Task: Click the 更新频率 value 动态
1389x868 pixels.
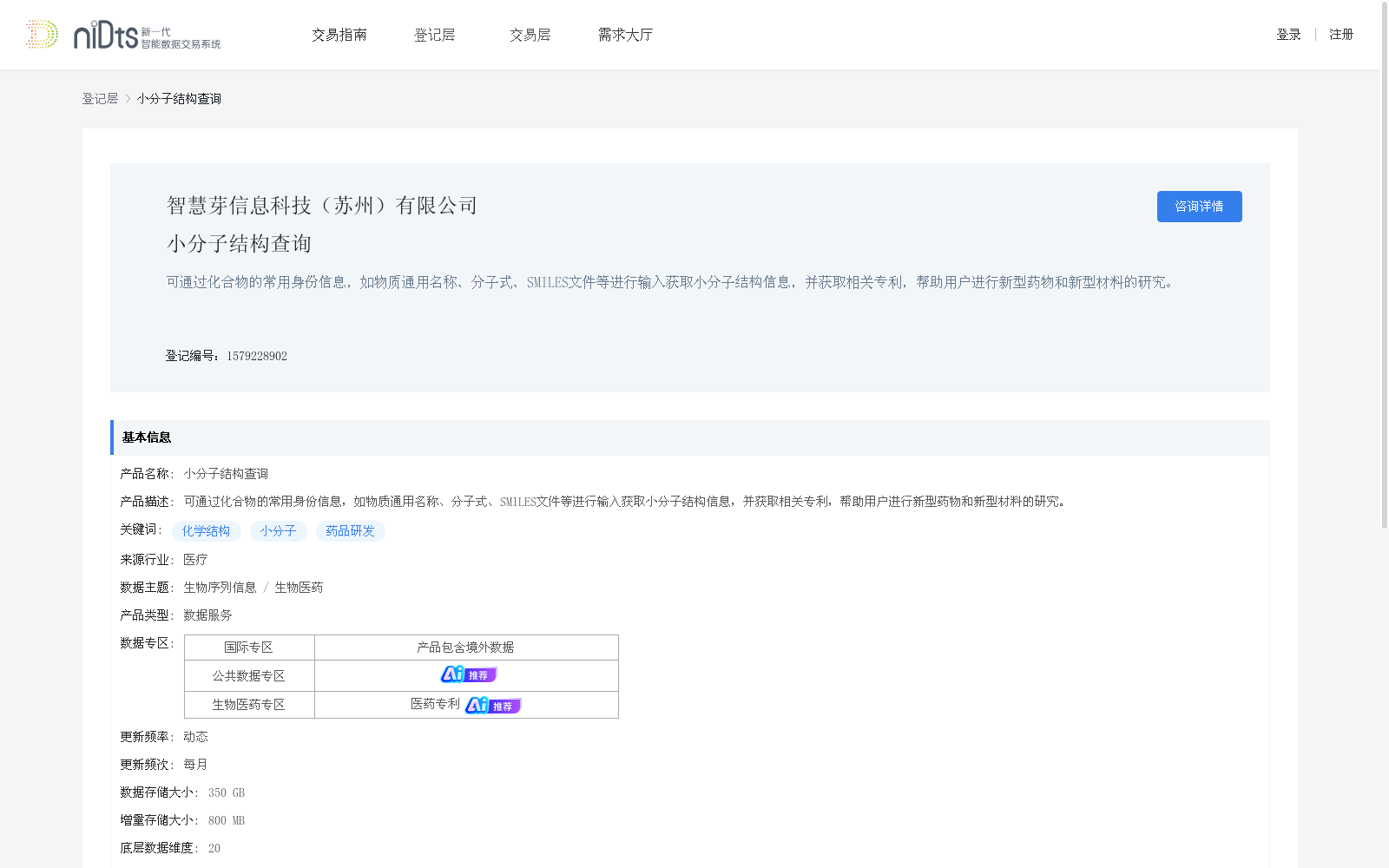Action: [195, 737]
